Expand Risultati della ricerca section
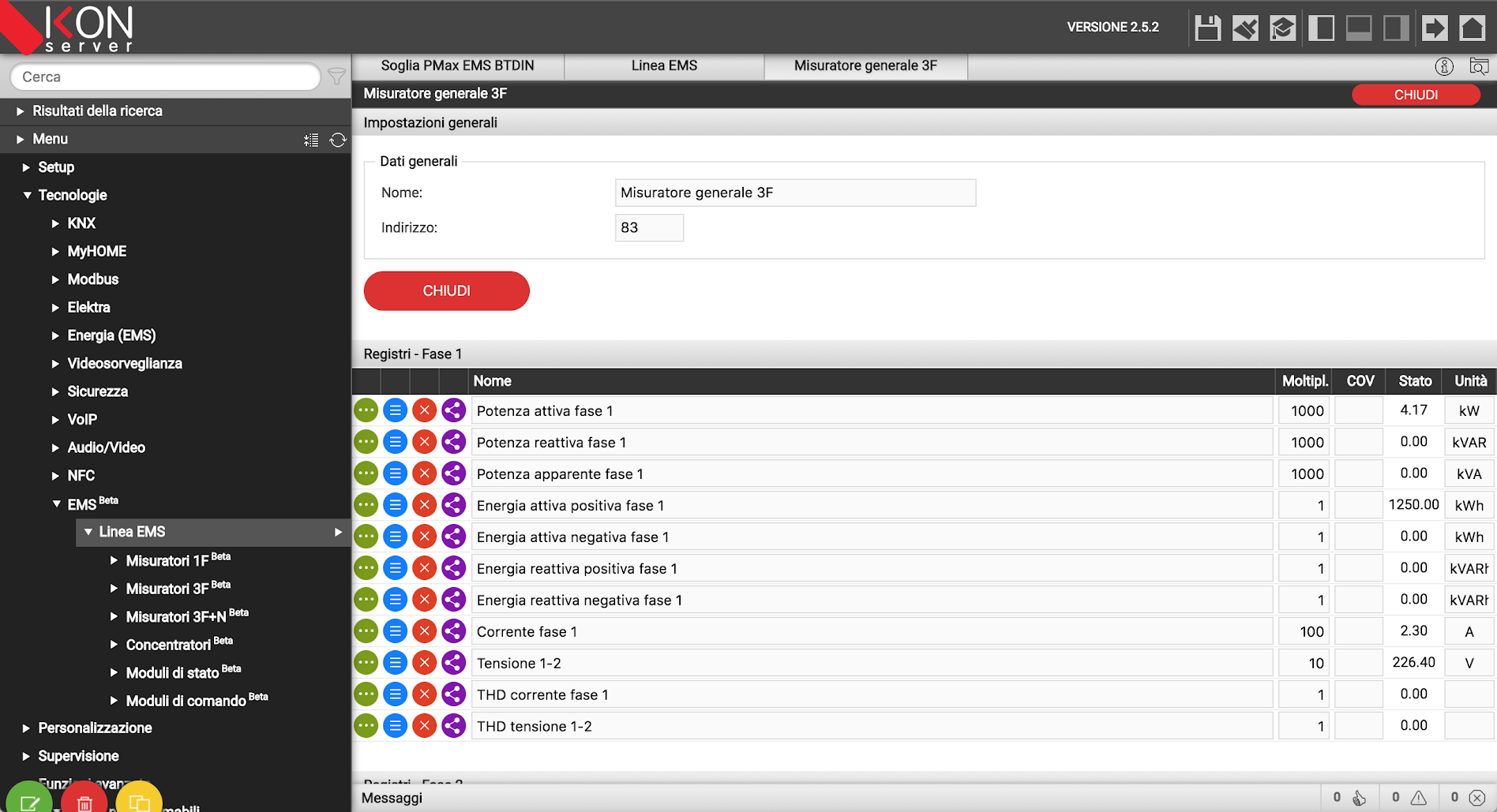This screenshot has height=812, width=1497. point(21,111)
